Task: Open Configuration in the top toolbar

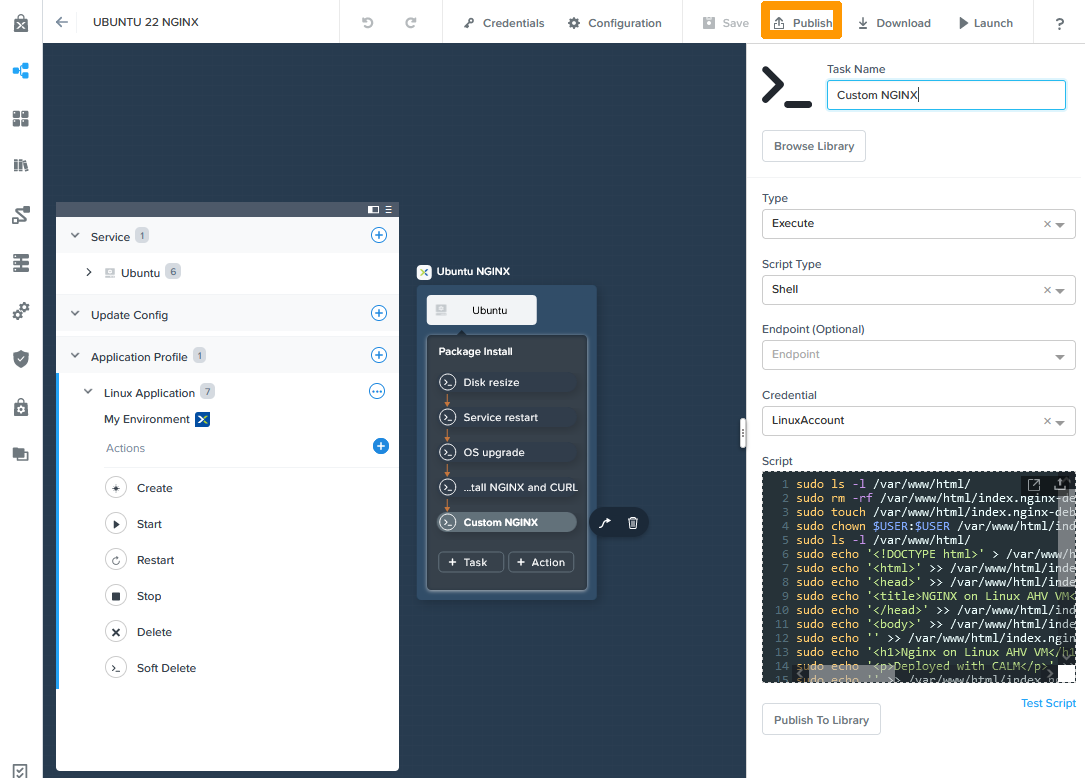Action: pyautogui.click(x=614, y=23)
